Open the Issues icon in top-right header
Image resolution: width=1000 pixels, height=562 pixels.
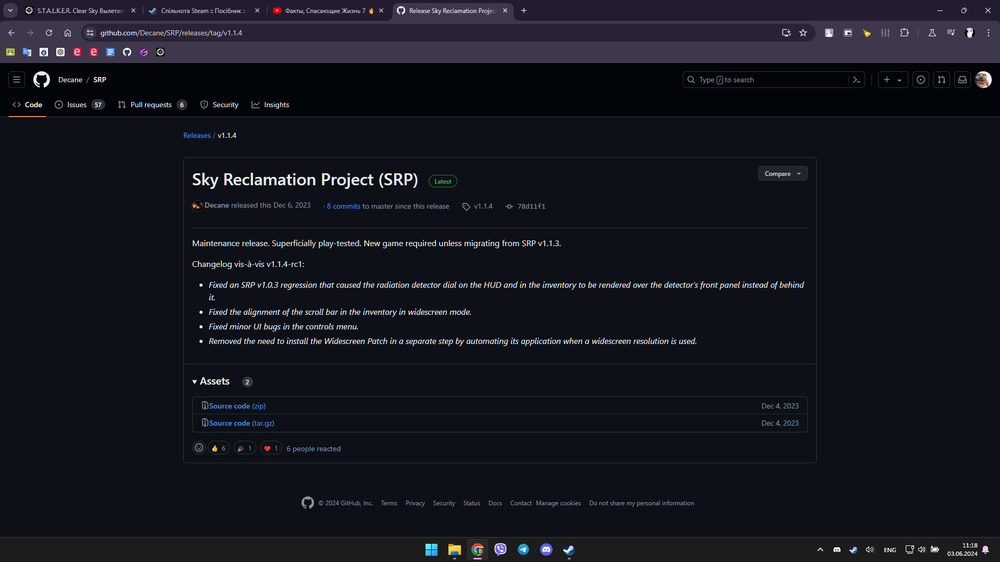[x=921, y=80]
